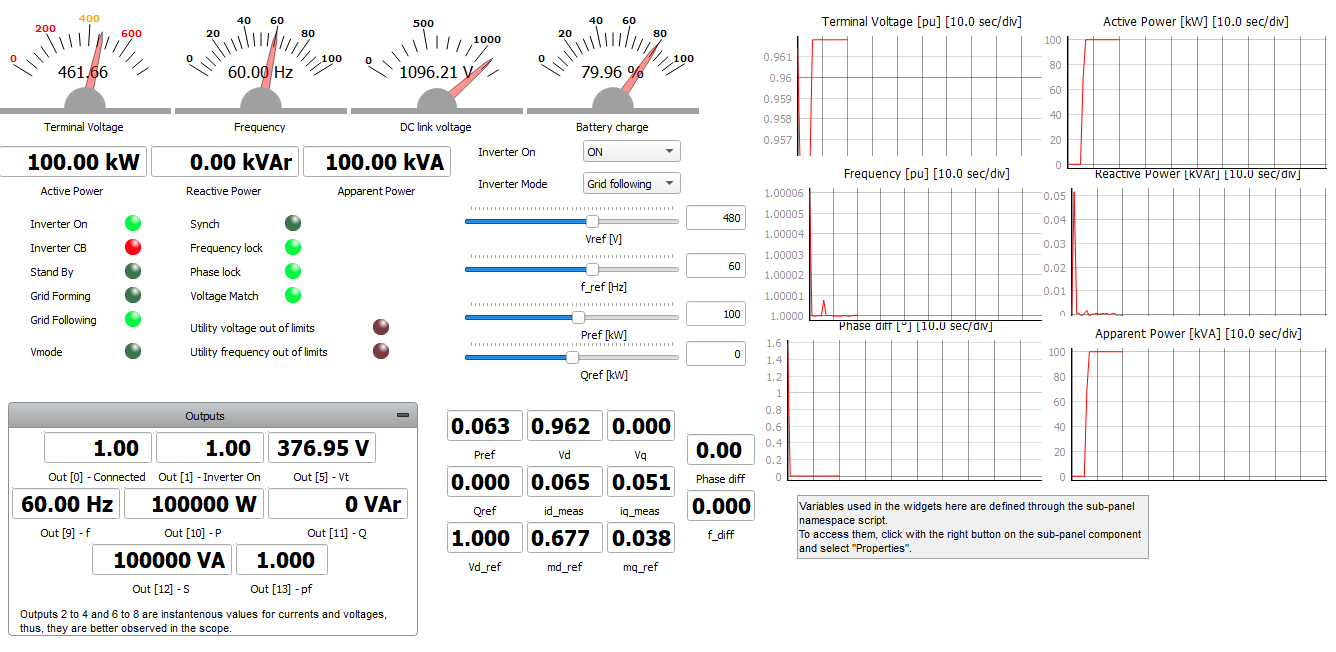The image size is (1336, 652).
Task: Click the Vref value field showing 480
Action: click(716, 218)
